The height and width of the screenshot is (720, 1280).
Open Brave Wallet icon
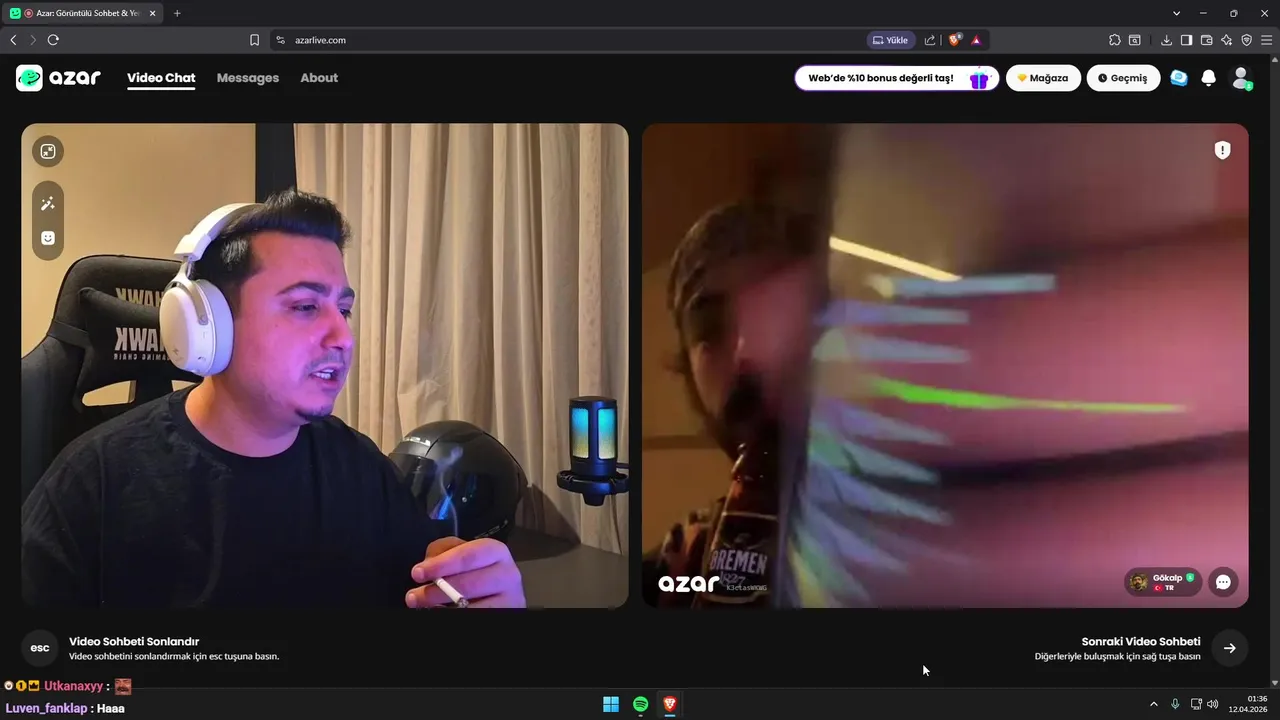pyautogui.click(x=1207, y=40)
